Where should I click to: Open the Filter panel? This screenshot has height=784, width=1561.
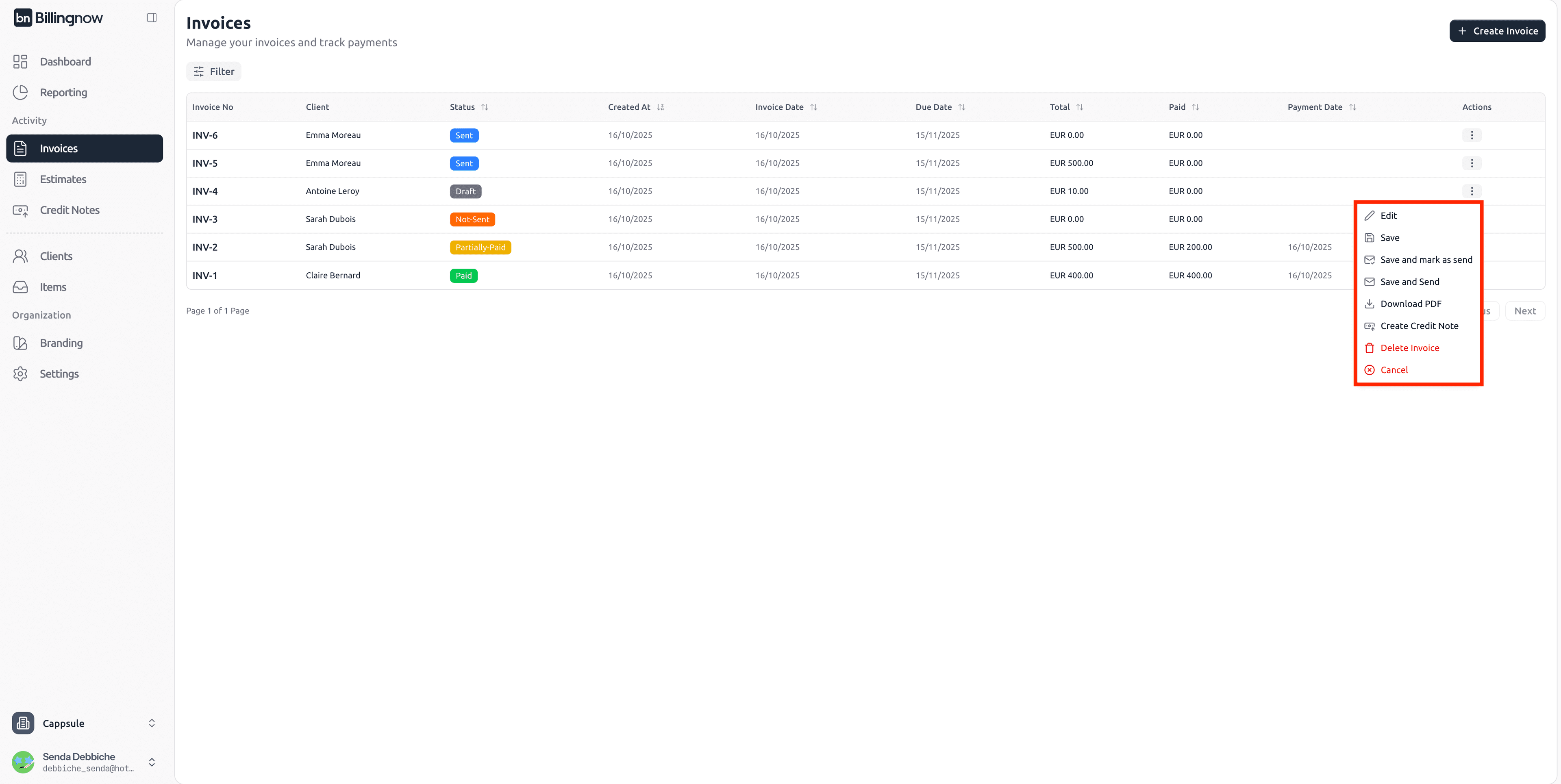213,71
